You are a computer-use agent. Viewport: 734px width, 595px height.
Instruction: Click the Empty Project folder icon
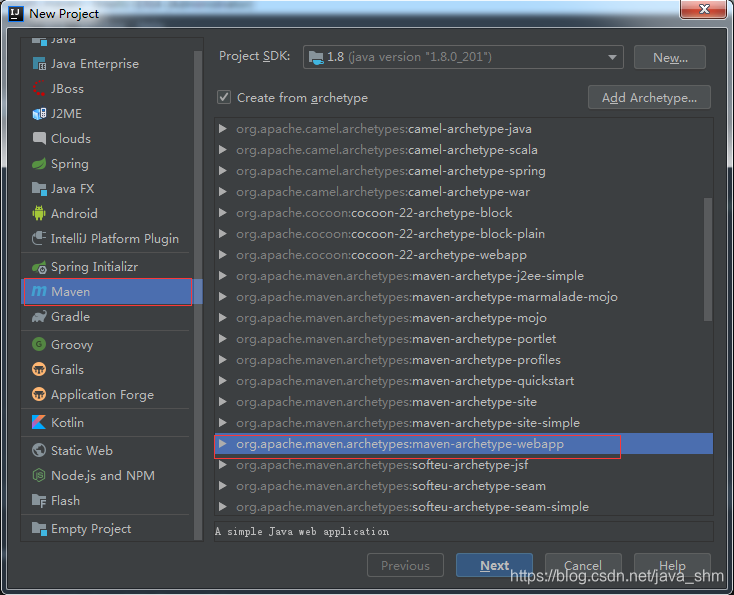[39, 529]
